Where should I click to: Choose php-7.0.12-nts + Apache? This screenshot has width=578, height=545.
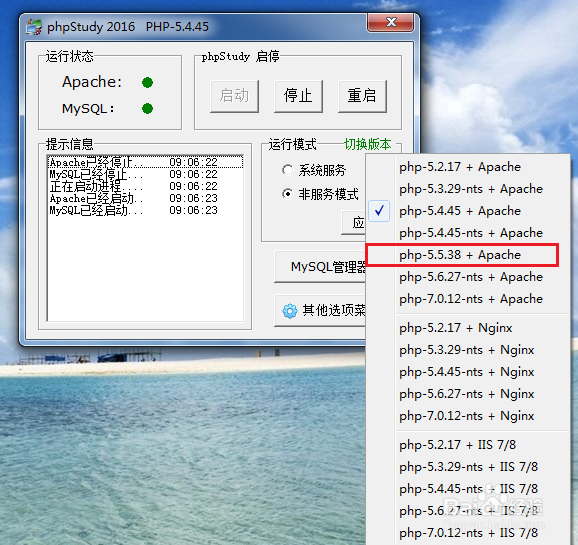(x=468, y=299)
